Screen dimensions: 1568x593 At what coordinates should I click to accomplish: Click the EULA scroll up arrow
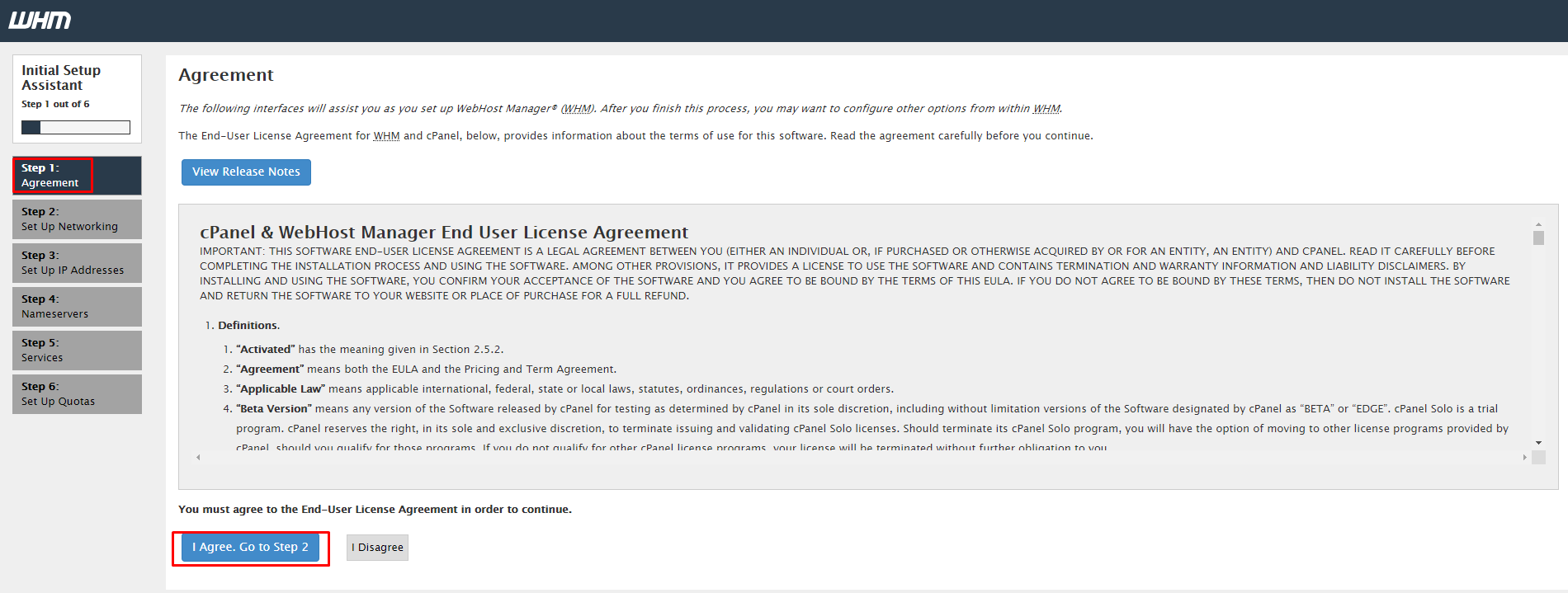(x=1538, y=224)
